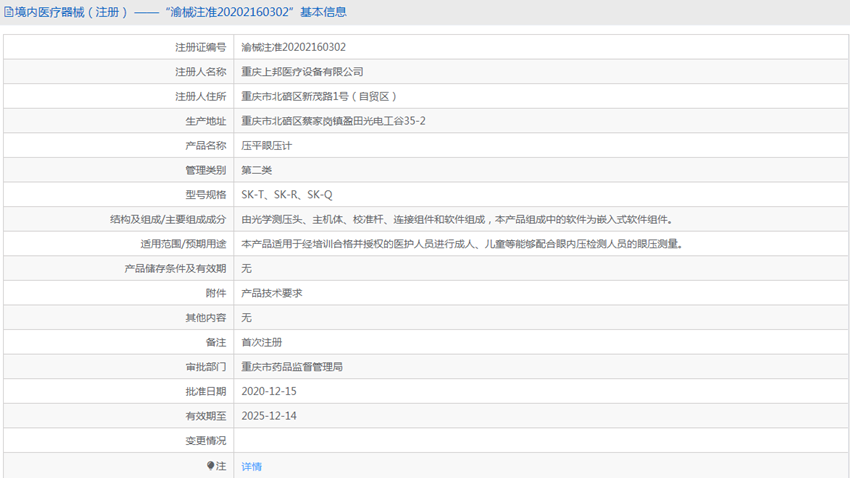The image size is (850, 478).
Task: Click the lightbulb icon beside 注
Action: point(211,466)
